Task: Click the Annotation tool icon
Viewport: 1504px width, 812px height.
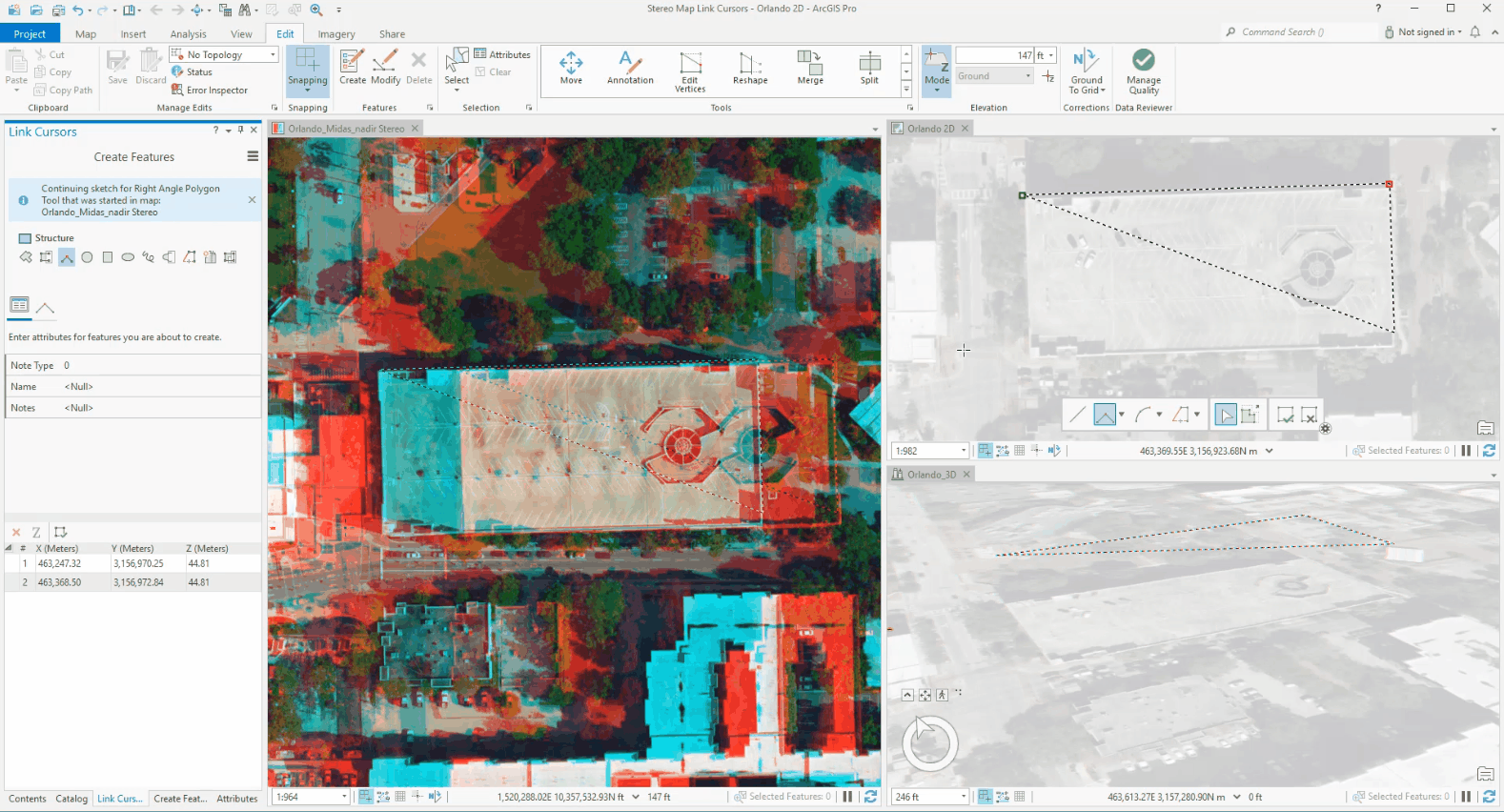Action: click(x=630, y=69)
